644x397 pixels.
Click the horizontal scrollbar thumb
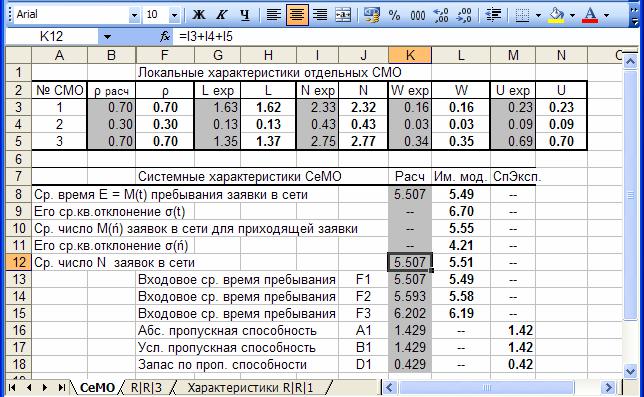[x=486, y=388]
